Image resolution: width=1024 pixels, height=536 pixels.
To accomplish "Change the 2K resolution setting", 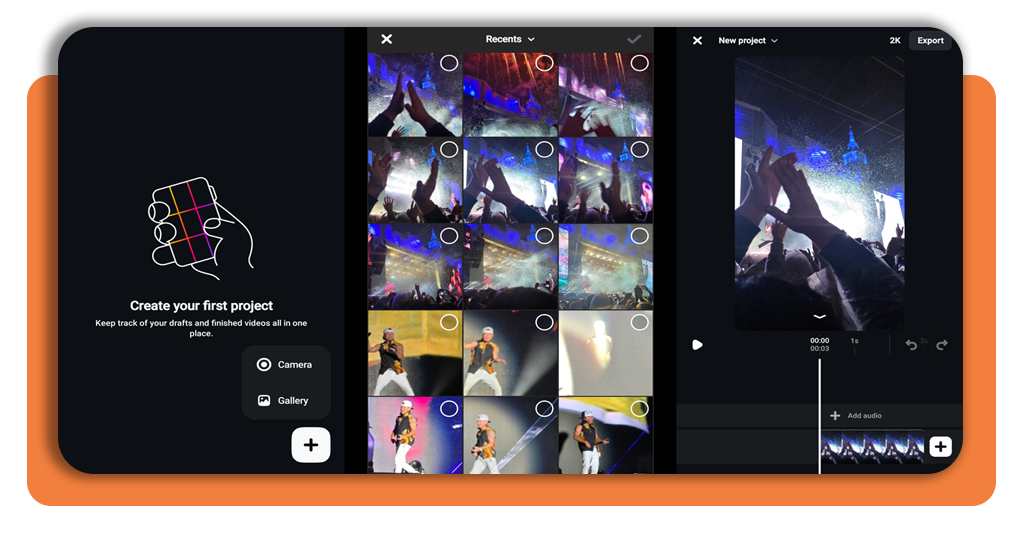I will tap(895, 41).
